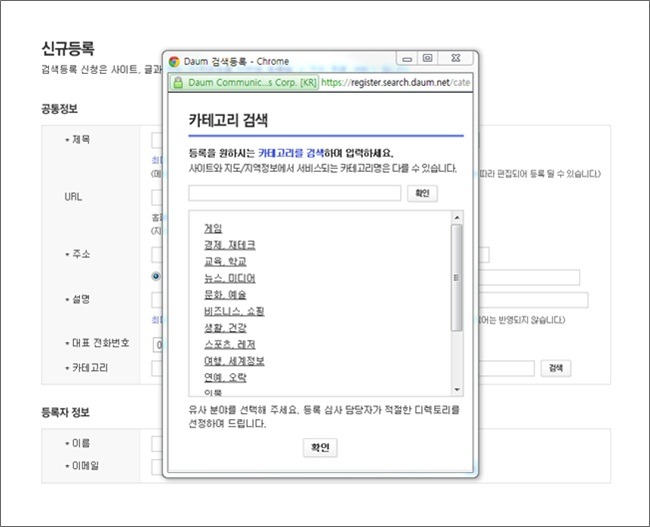Select the 스포츠, 레저 category link
The height and width of the screenshot is (527, 650).
point(230,345)
